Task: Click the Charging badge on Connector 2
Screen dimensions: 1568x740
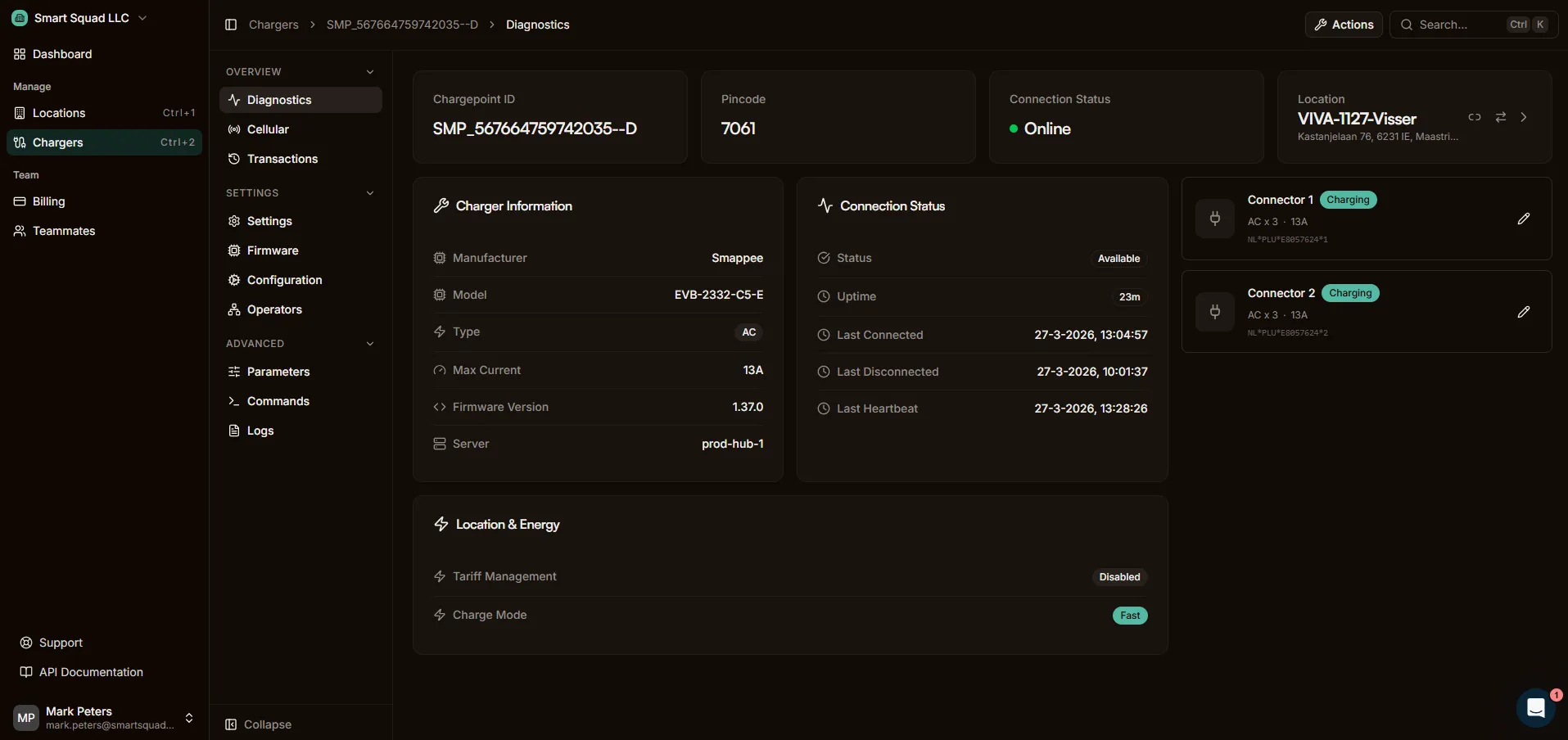Action: [x=1351, y=293]
